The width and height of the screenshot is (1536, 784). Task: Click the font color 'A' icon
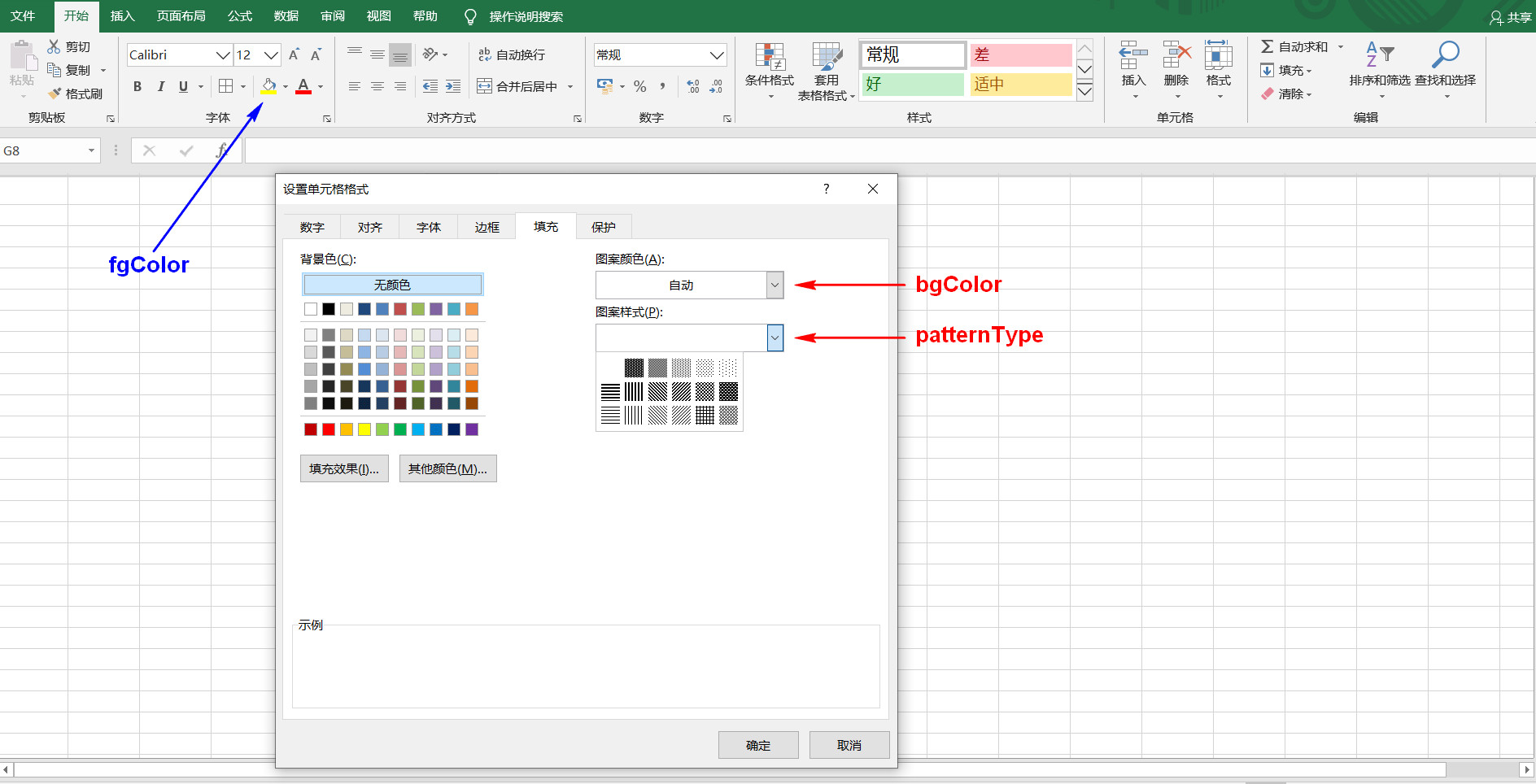303,85
